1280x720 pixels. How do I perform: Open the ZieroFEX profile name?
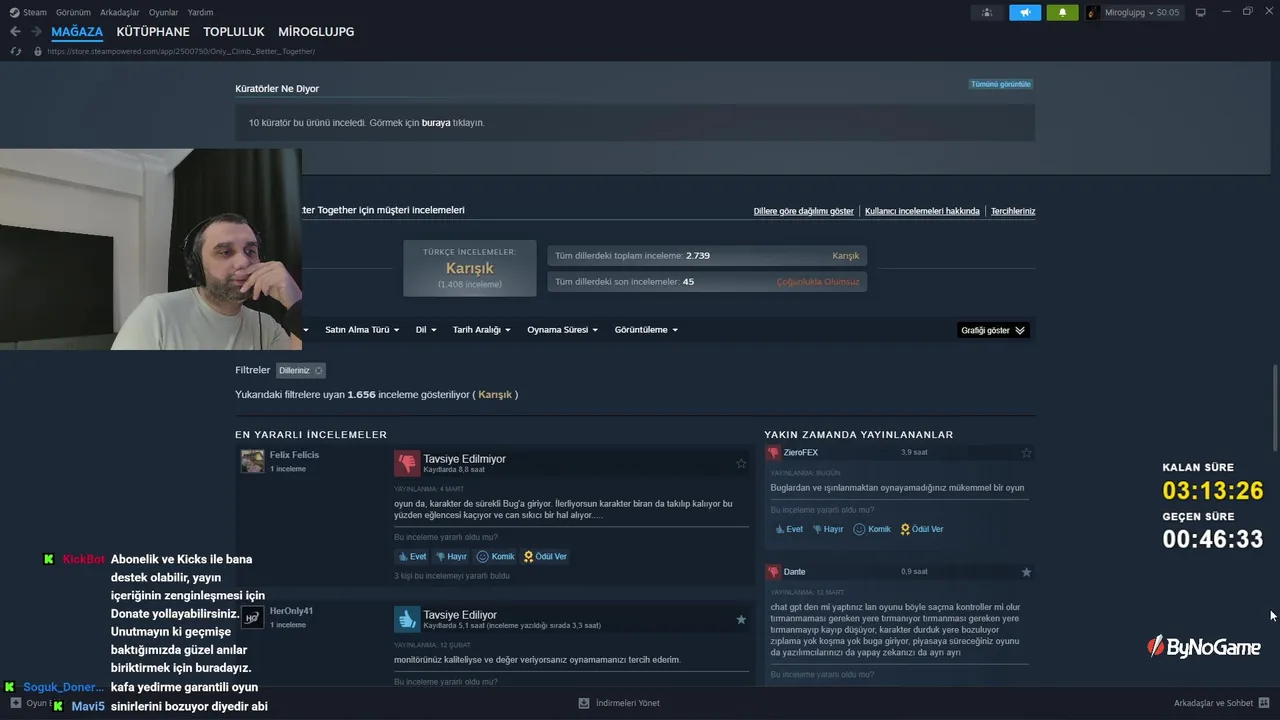(801, 453)
